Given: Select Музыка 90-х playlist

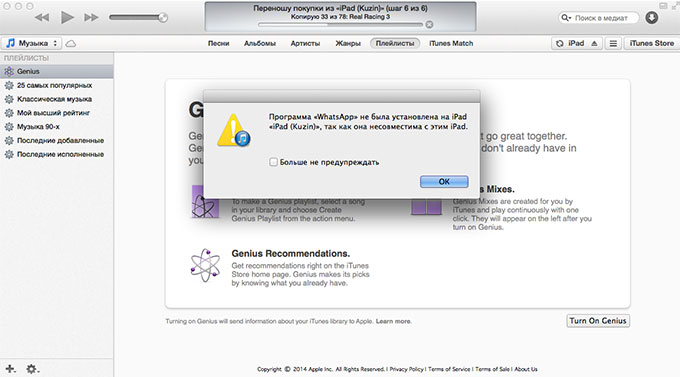Looking at the screenshot, I should point(57,127).
